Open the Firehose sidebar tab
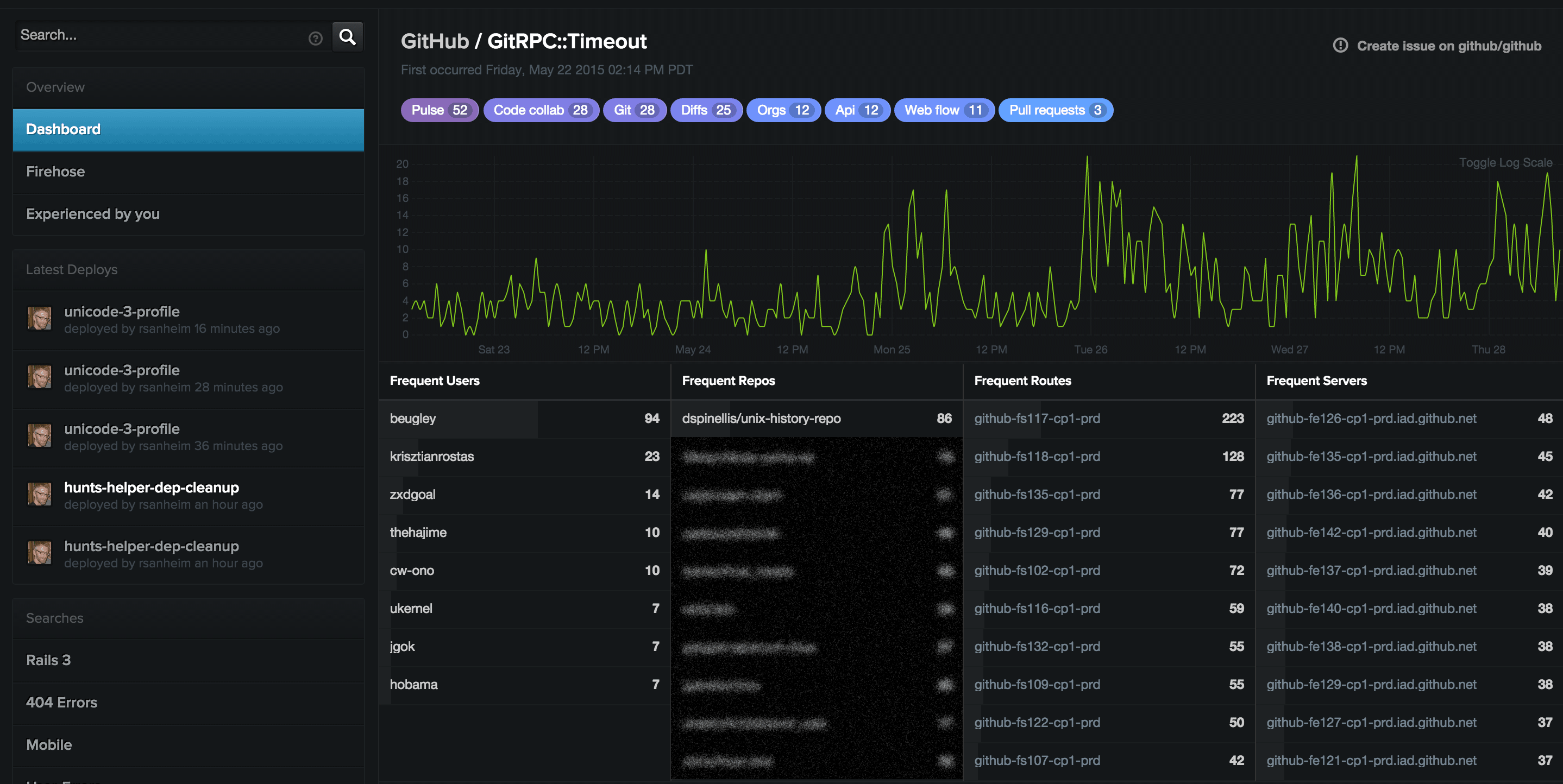 (x=55, y=172)
